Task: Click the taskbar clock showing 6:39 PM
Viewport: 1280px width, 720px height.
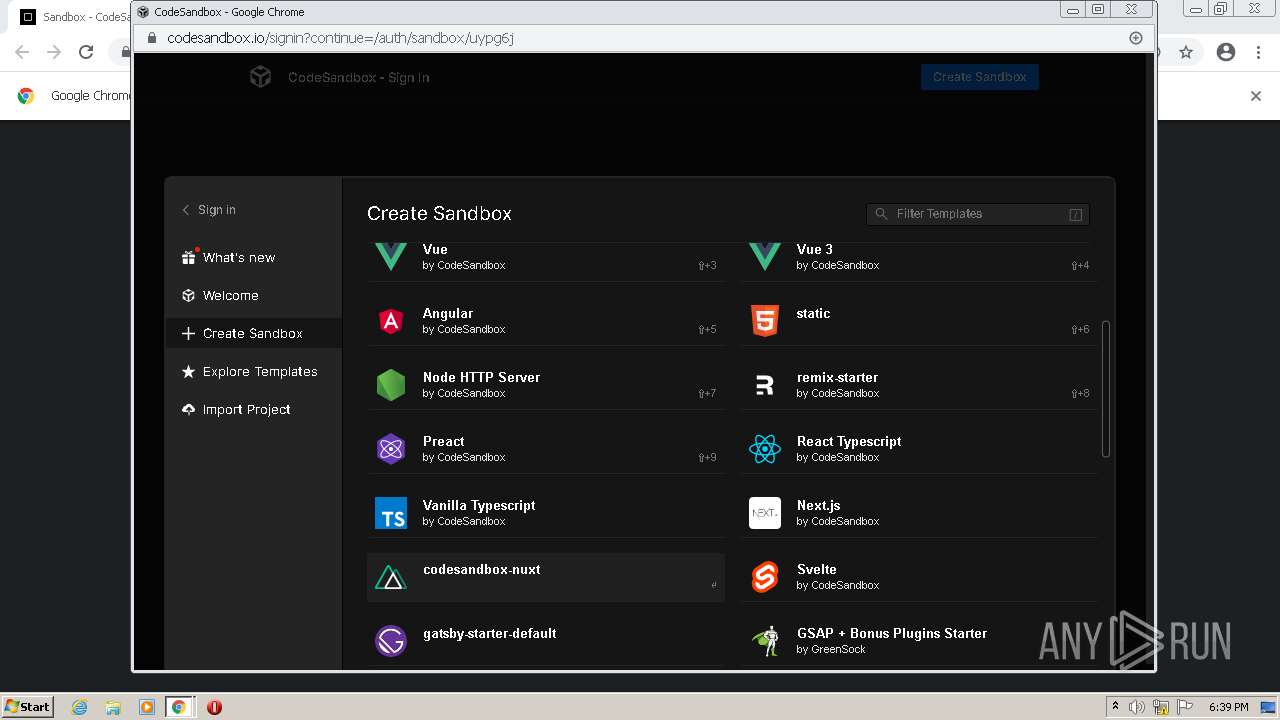Action: (x=1228, y=707)
